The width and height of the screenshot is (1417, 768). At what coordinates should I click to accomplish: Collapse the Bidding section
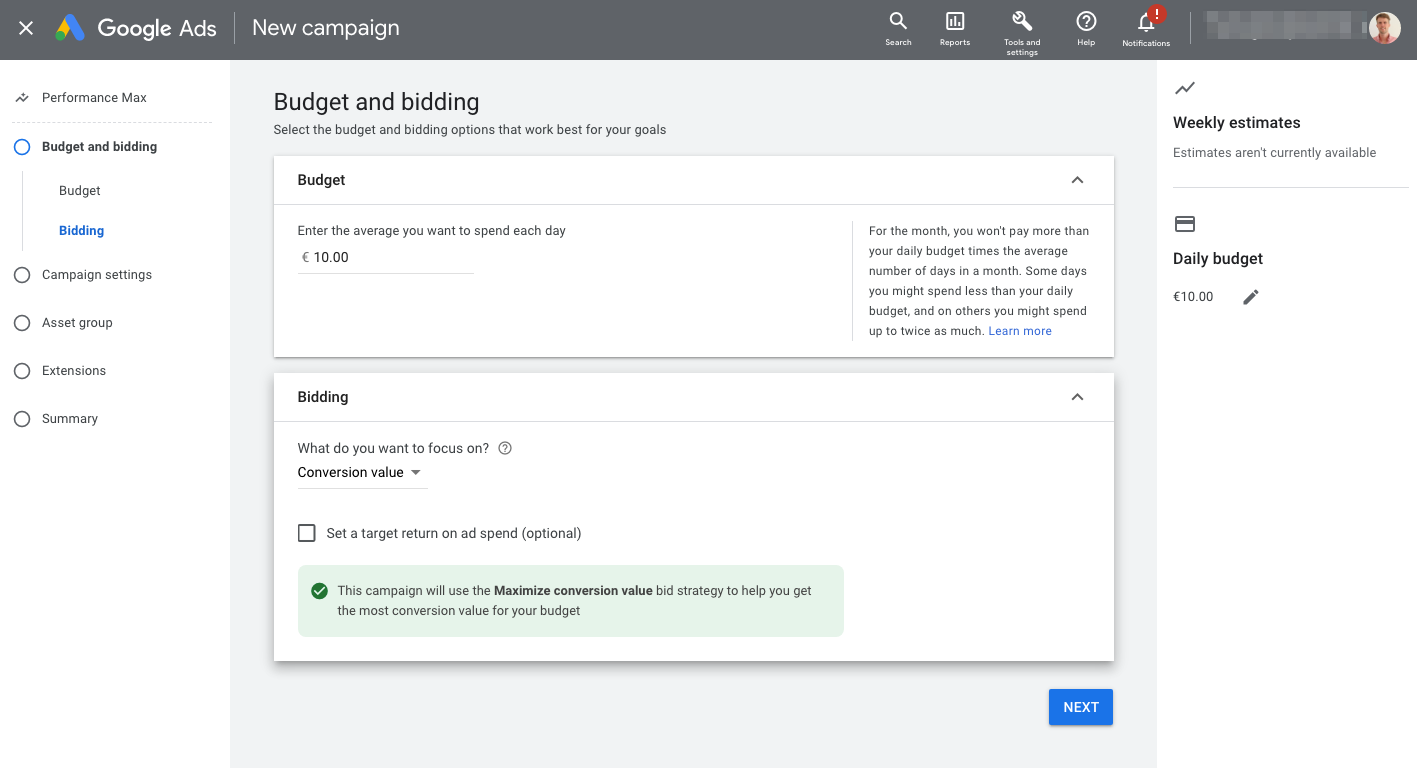[x=1077, y=397]
